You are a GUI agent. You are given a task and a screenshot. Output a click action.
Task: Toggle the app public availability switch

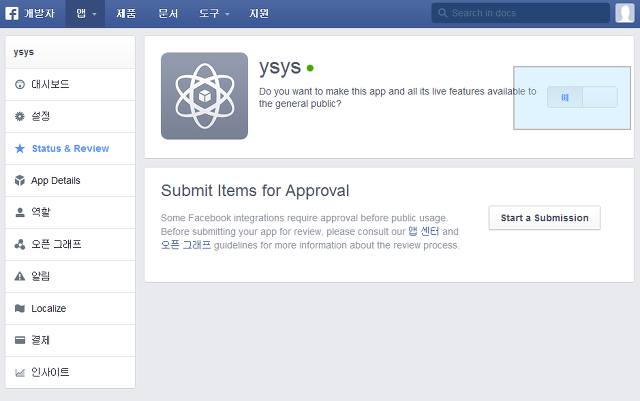[x=582, y=97]
